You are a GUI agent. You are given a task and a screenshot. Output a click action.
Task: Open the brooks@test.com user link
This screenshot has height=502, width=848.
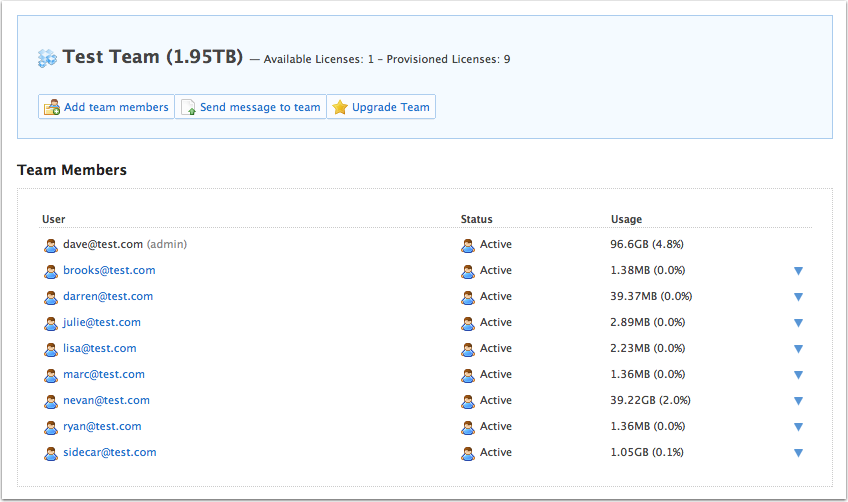tap(109, 270)
